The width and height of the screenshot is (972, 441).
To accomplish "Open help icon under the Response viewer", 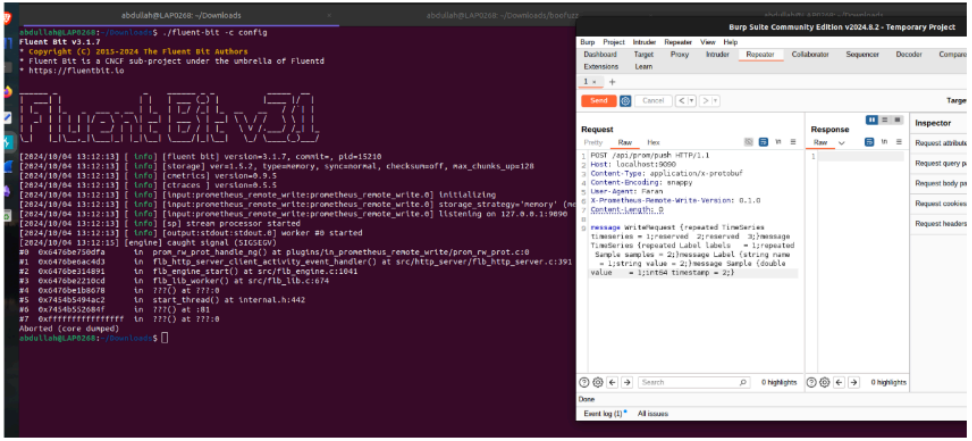I will pyautogui.click(x=812, y=382).
